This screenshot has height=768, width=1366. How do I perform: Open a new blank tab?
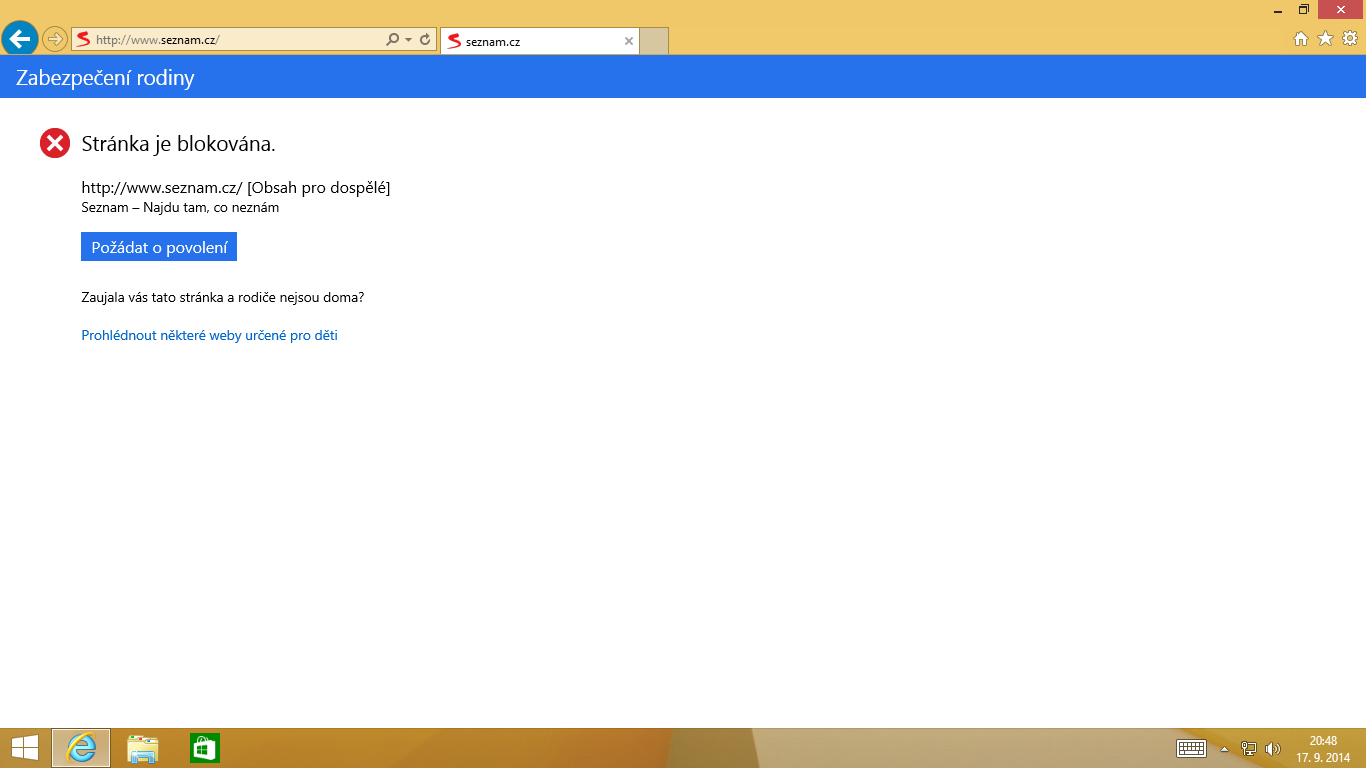[x=654, y=42]
